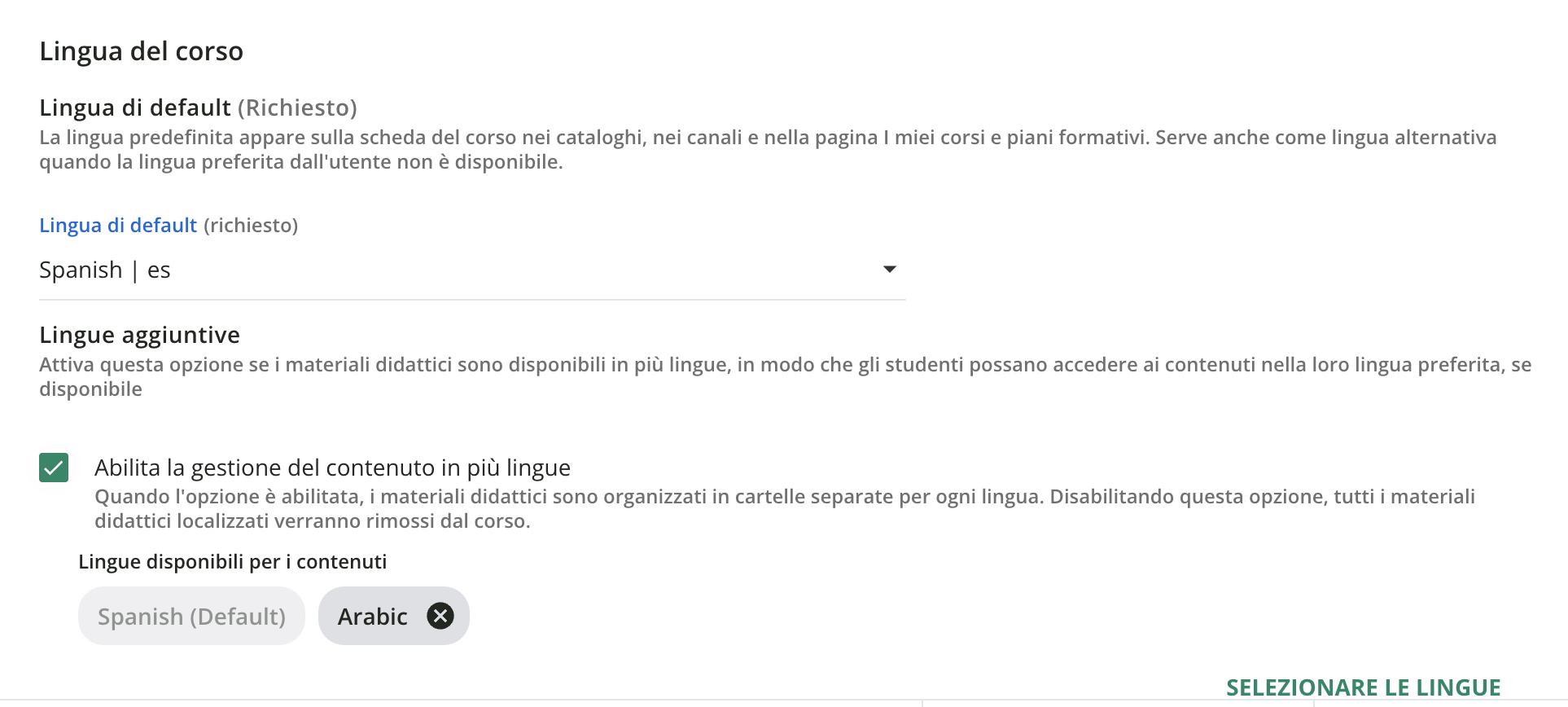Image resolution: width=1568 pixels, height=707 pixels.
Task: Click the underline below Spanish | es field
Action: (x=472, y=300)
